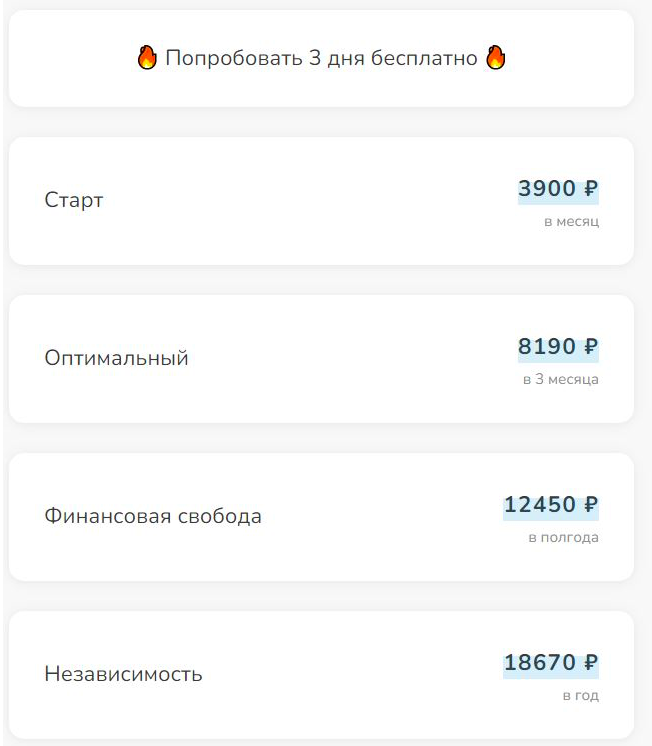Click the highlighted 12450 ₽ price

pos(551,505)
